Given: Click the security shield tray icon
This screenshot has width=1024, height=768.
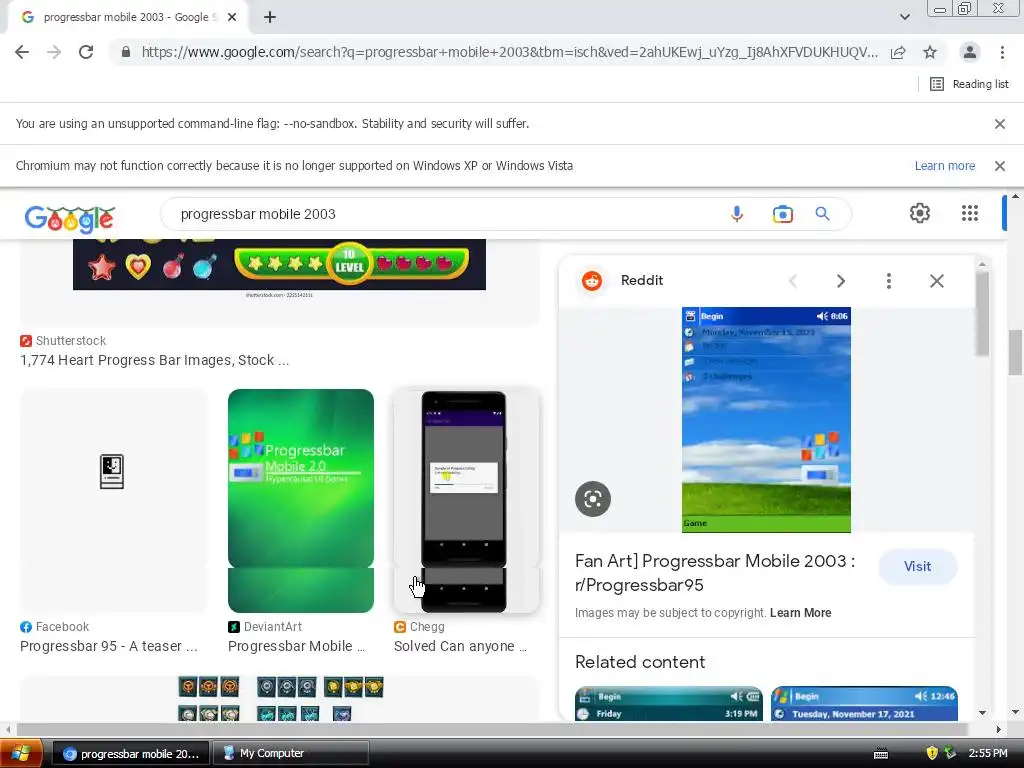Looking at the screenshot, I should (932, 753).
